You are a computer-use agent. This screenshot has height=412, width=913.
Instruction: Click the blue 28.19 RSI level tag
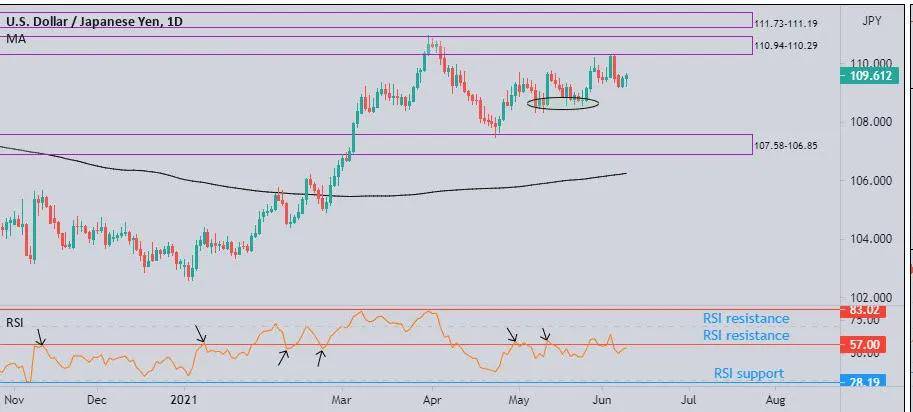pyautogui.click(x=864, y=381)
